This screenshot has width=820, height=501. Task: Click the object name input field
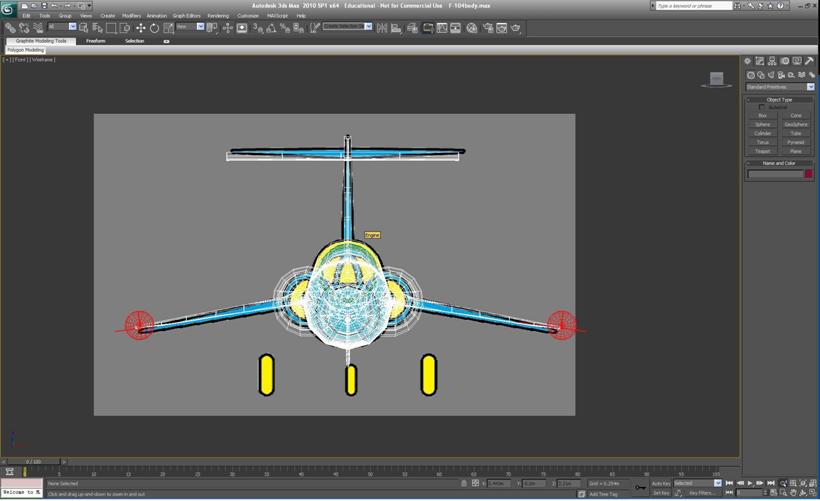[775, 174]
